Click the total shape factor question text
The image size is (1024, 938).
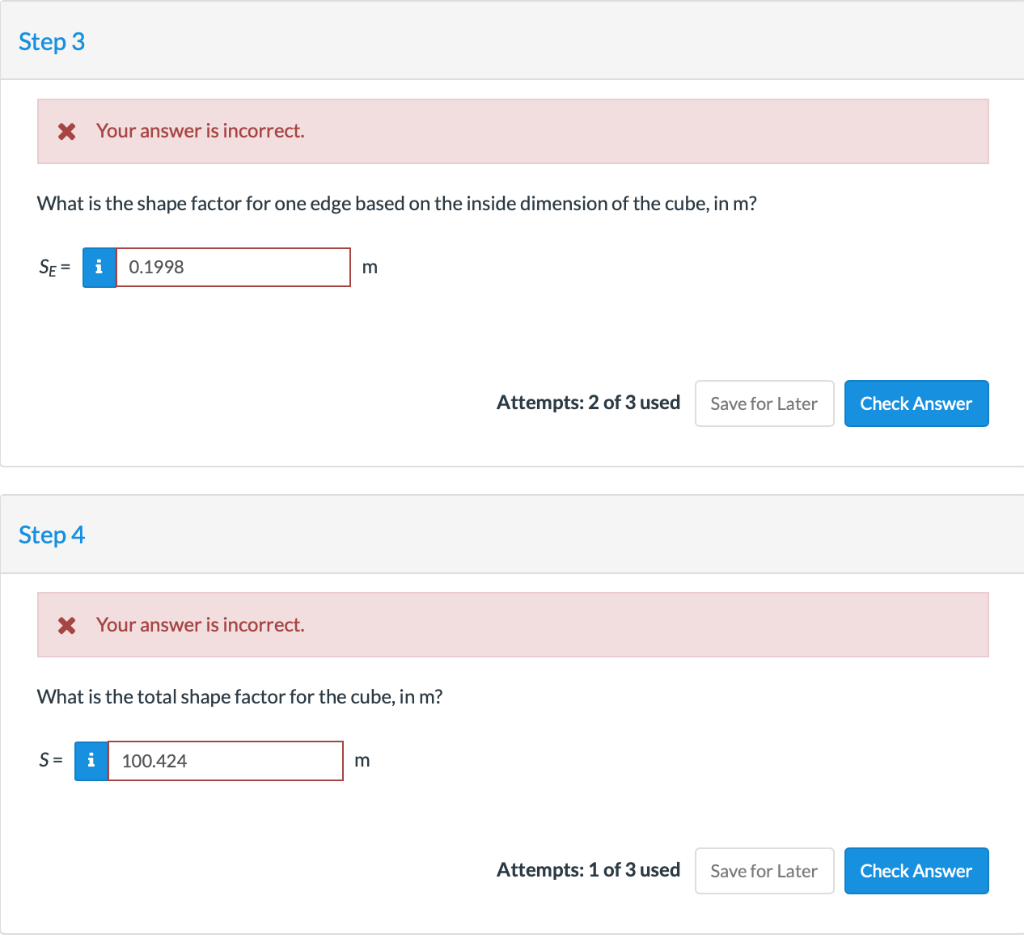[240, 697]
